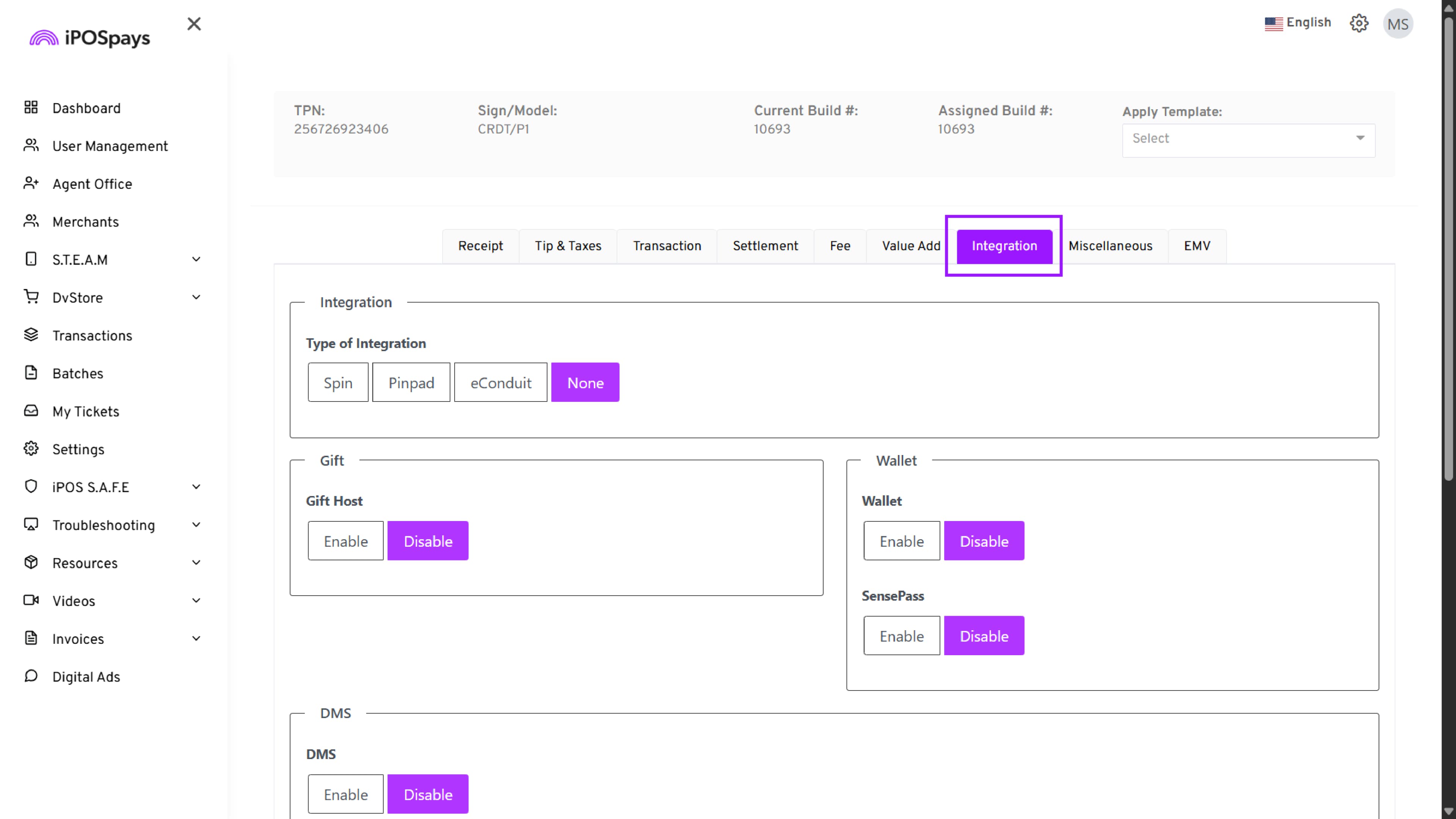This screenshot has width=1456, height=819.
Task: Expand the S.T.E.A.M menu chevron
Action: coord(196,259)
